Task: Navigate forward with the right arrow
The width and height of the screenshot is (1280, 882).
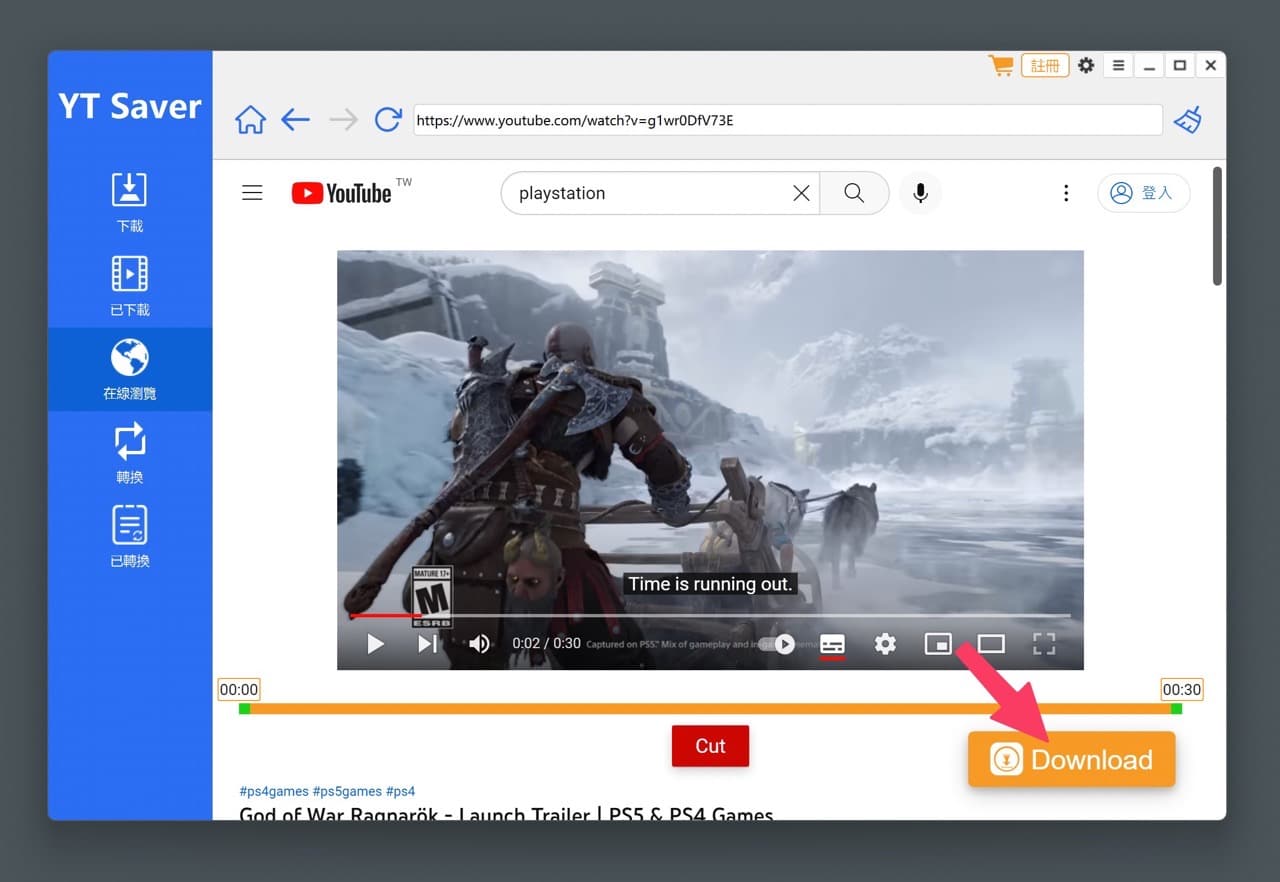Action: click(x=343, y=121)
